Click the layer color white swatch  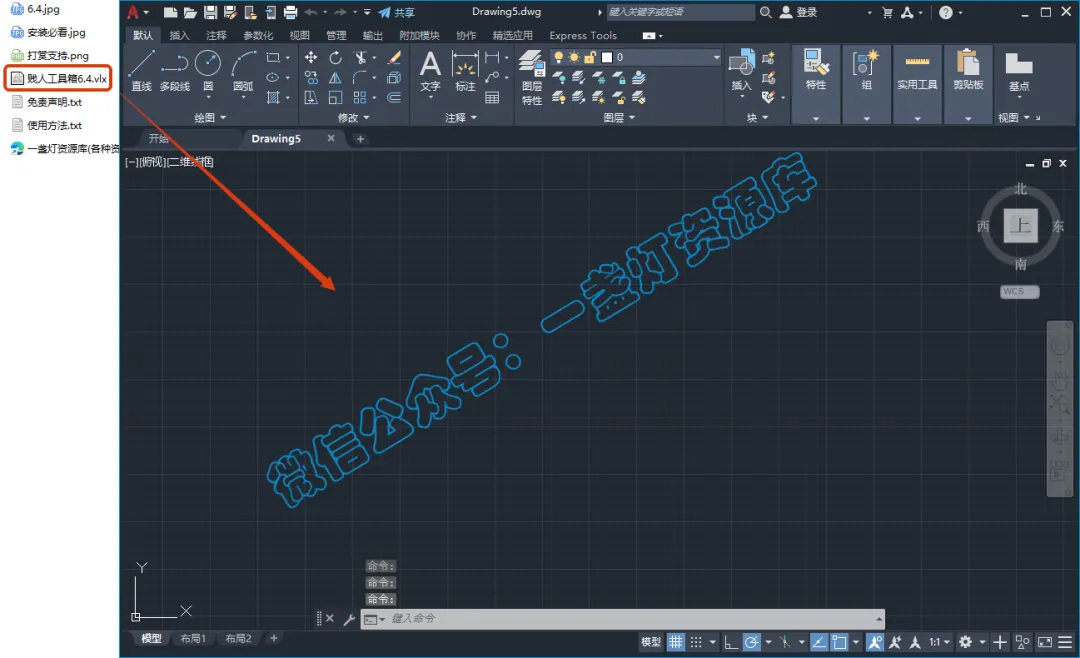click(607, 57)
